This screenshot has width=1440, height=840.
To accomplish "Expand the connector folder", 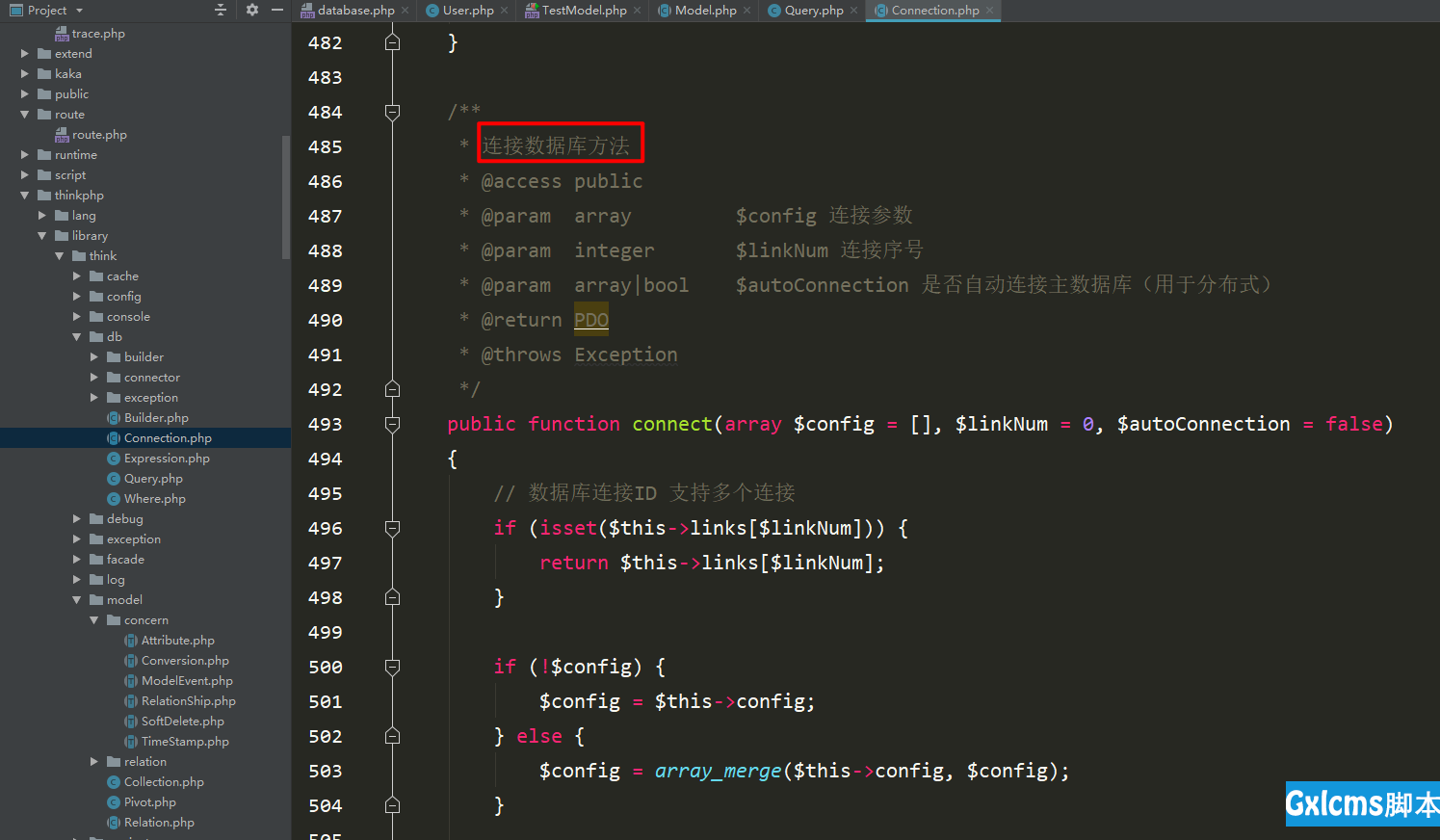I will [x=94, y=378].
